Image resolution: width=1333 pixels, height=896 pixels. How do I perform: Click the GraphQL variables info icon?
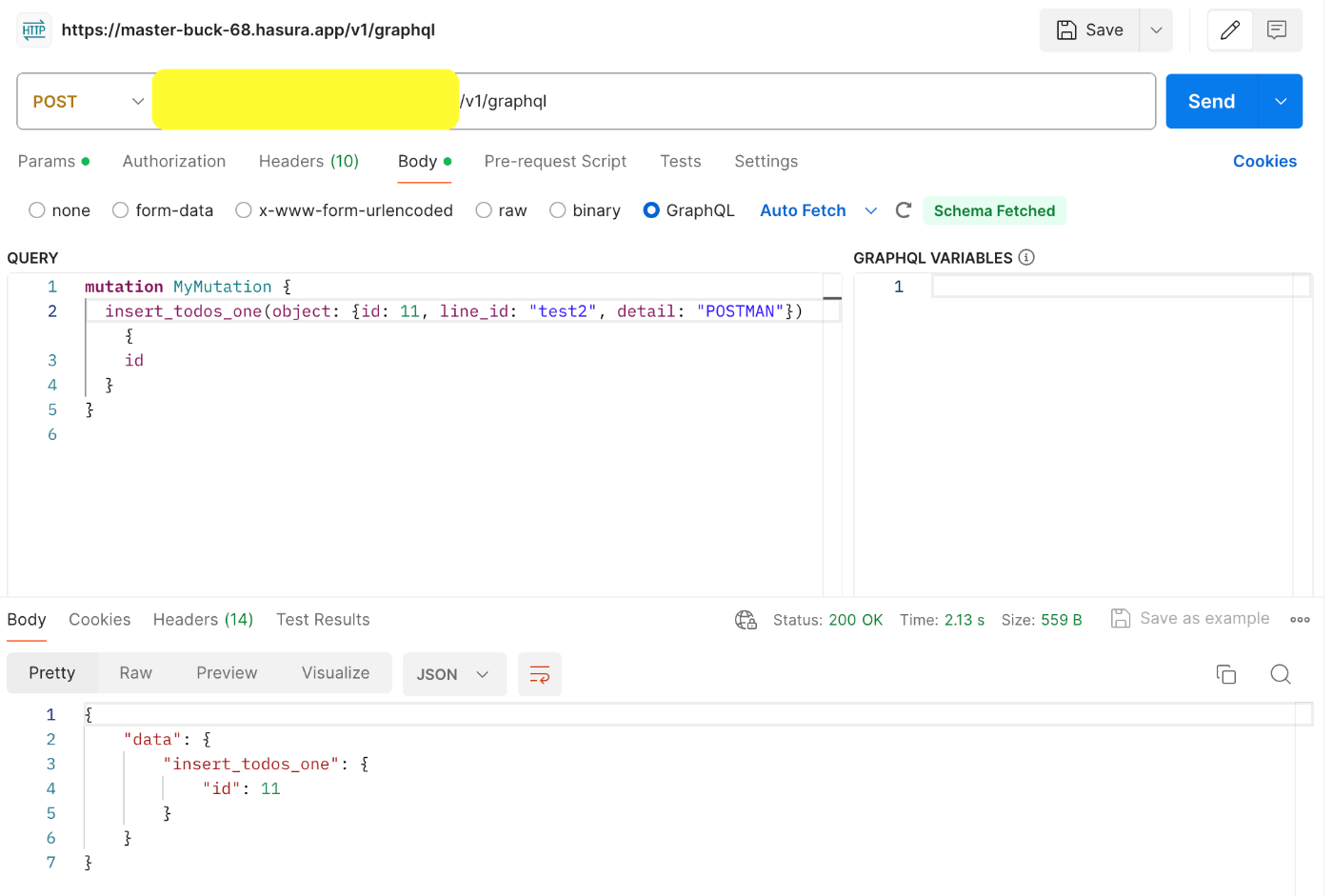coord(1026,257)
